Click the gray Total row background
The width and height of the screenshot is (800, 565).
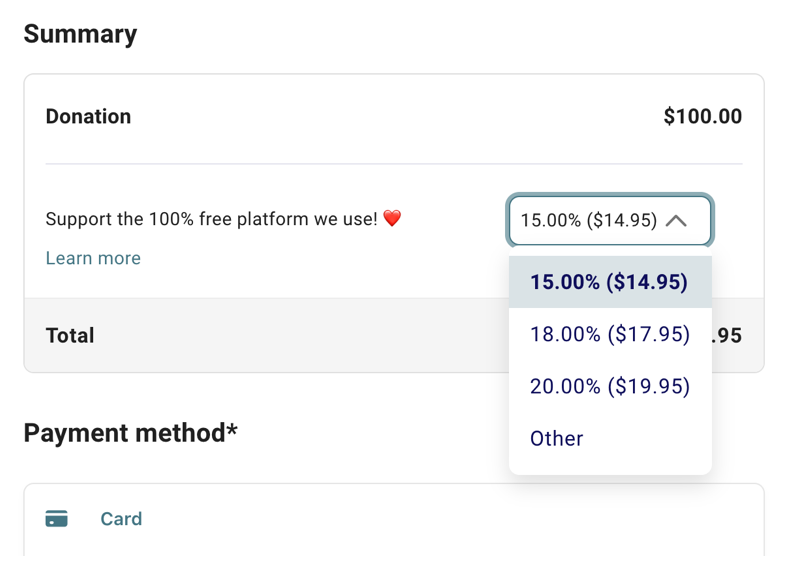(x=300, y=335)
